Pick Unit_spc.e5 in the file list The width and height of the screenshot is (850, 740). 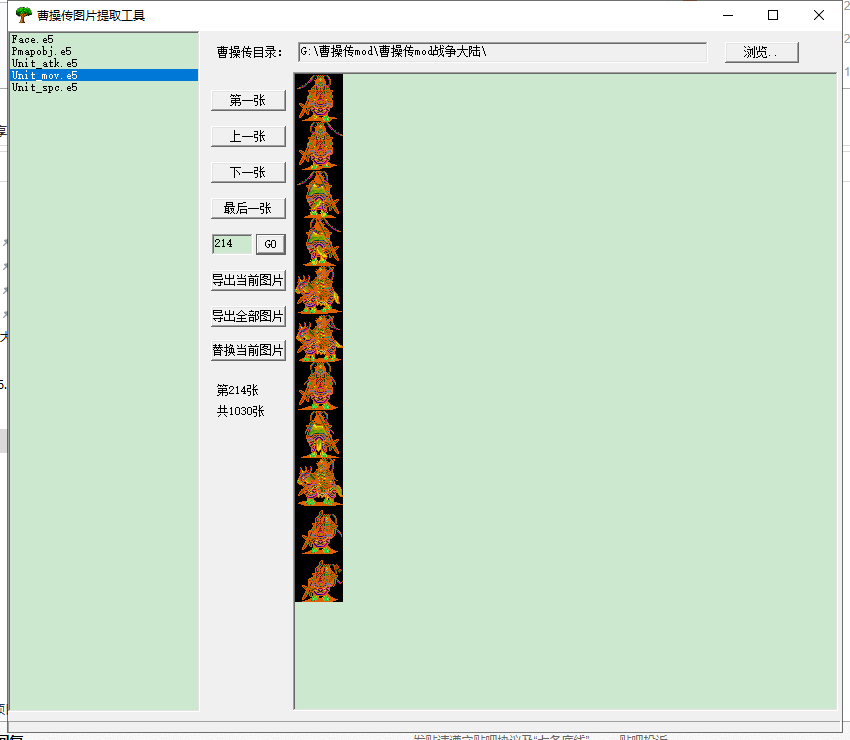point(44,87)
